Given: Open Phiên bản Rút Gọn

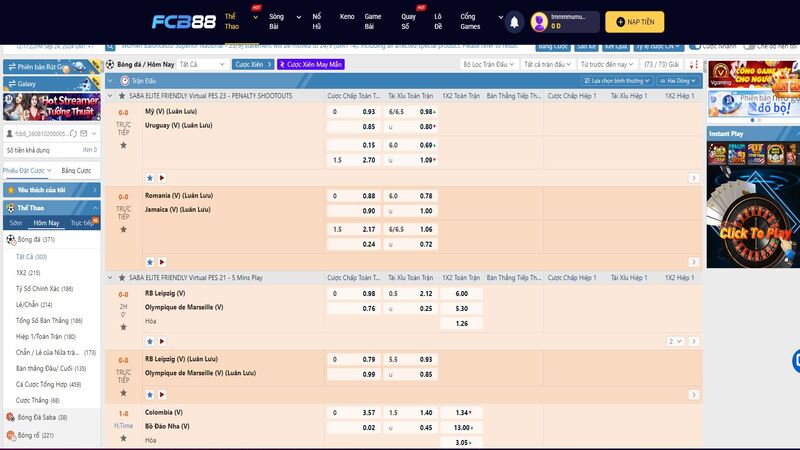Looking at the screenshot, I should [52, 67].
